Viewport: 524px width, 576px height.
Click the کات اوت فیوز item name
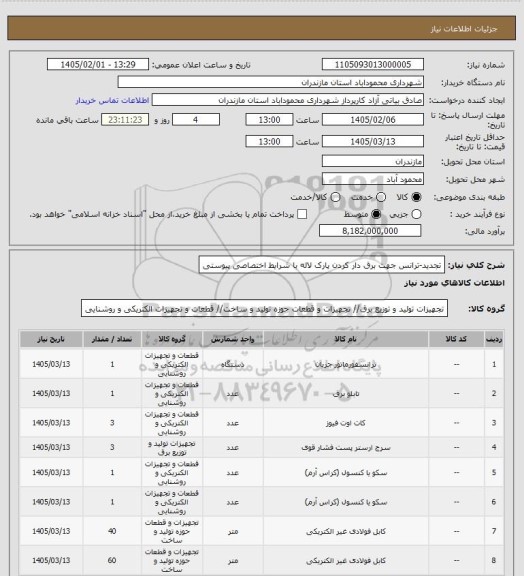coord(346,423)
